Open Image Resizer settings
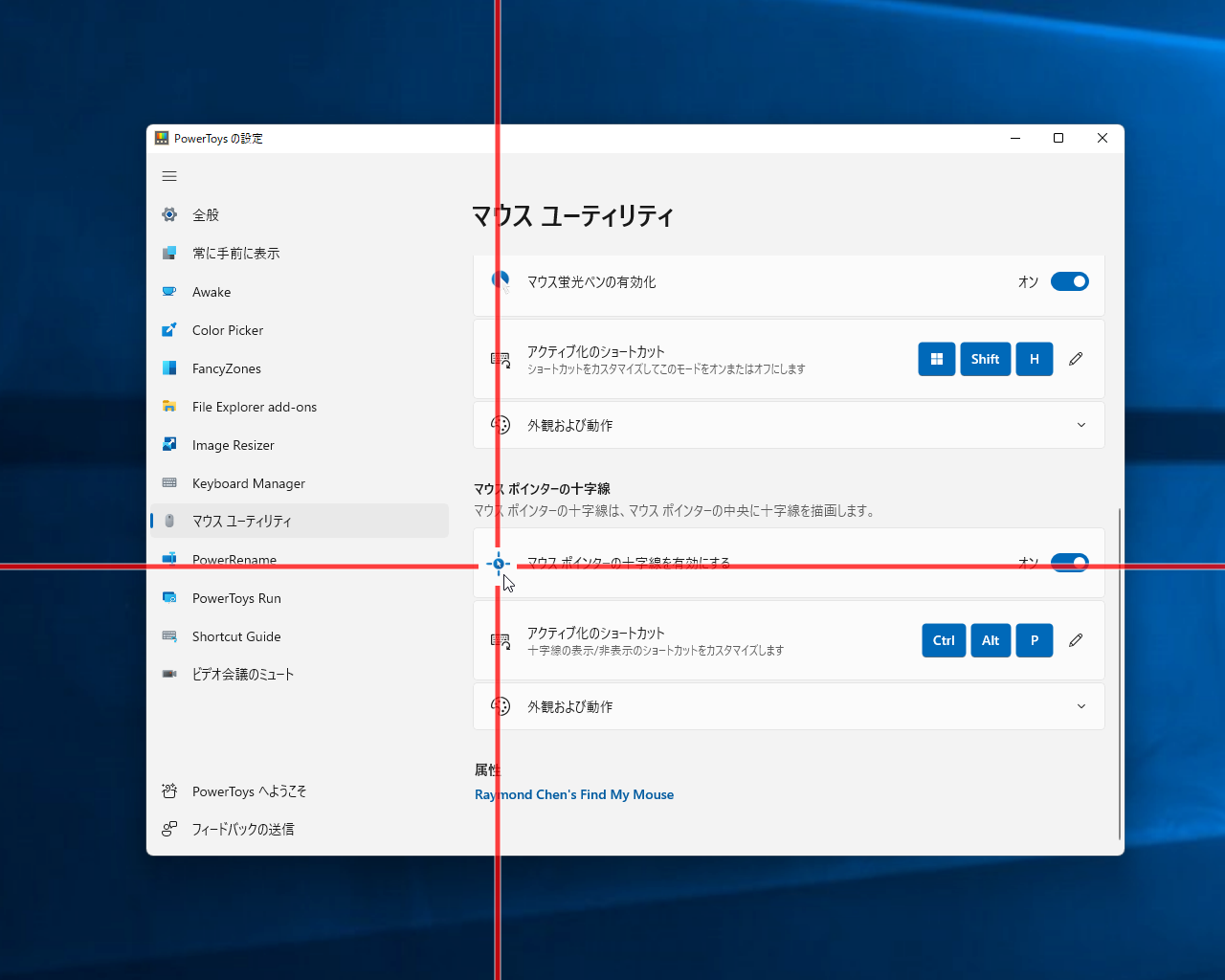Viewport: 1225px width, 980px height. (x=234, y=444)
